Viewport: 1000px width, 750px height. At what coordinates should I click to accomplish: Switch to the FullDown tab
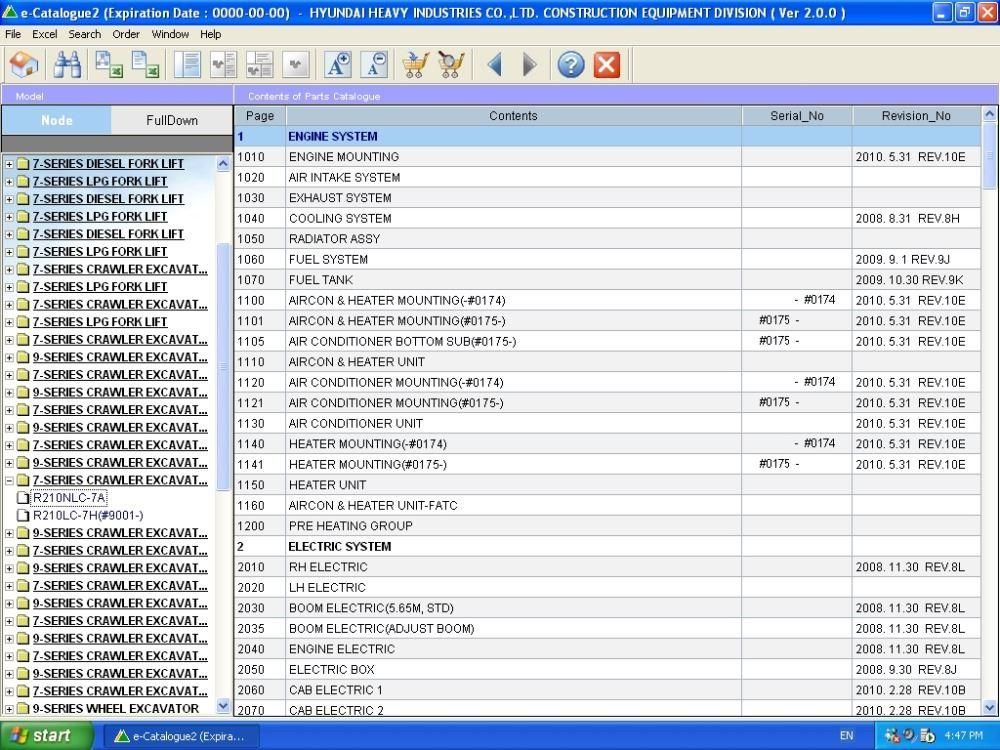coord(172,120)
